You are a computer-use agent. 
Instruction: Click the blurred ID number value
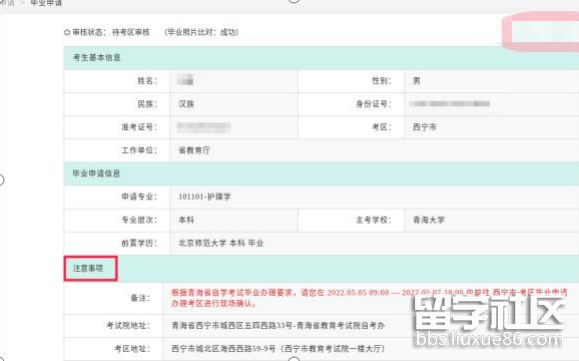(450, 104)
